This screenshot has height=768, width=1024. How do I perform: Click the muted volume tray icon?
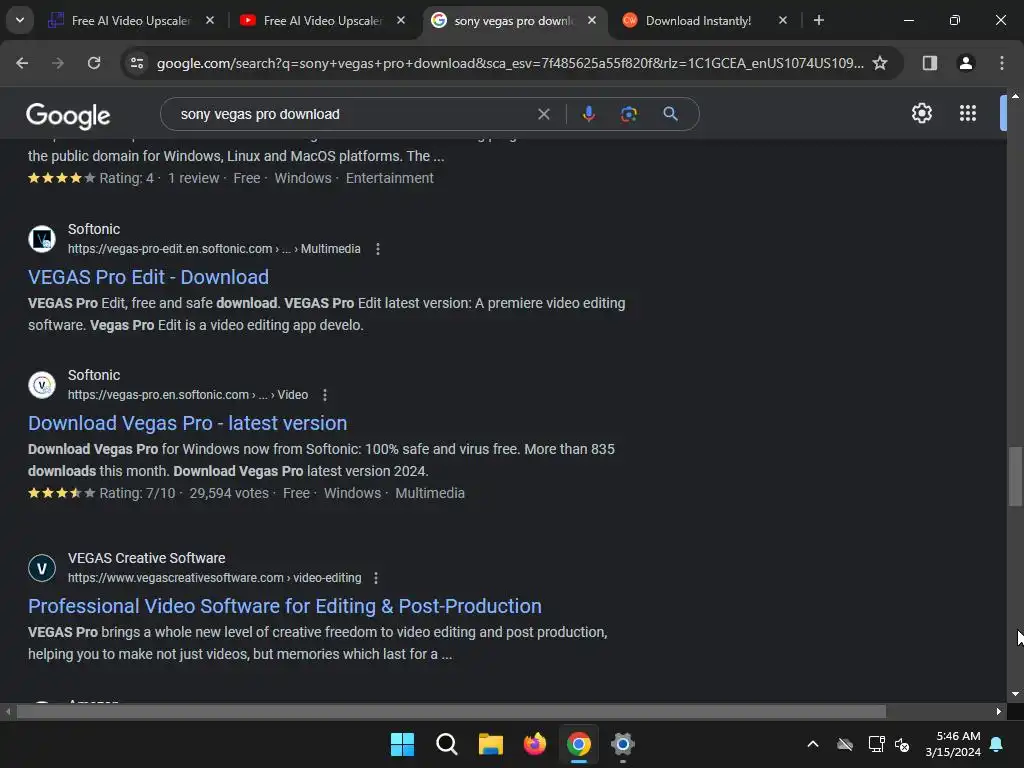902,744
